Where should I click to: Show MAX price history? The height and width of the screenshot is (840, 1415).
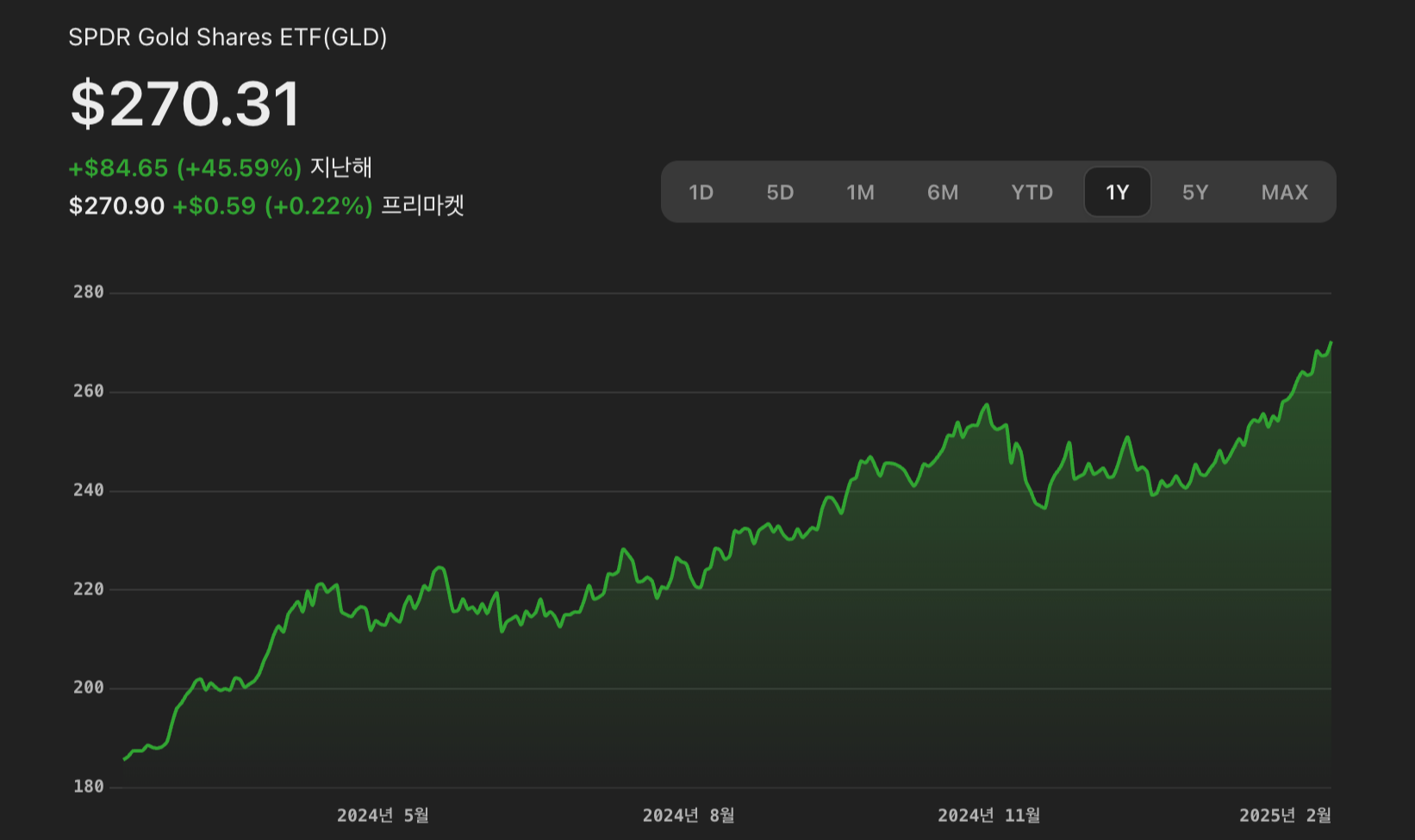pyautogui.click(x=1284, y=192)
